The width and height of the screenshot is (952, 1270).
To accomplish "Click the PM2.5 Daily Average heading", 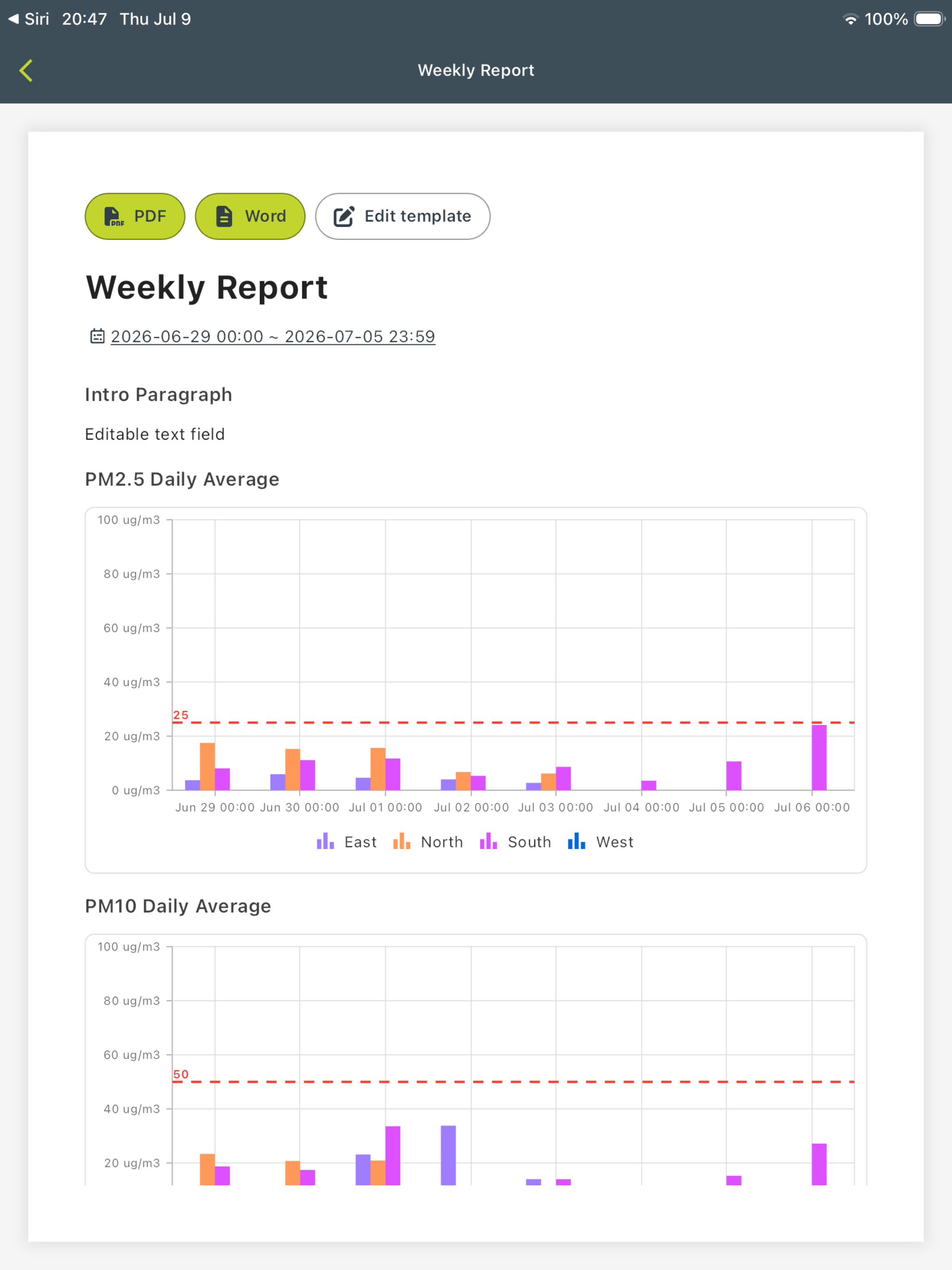I will tap(182, 479).
